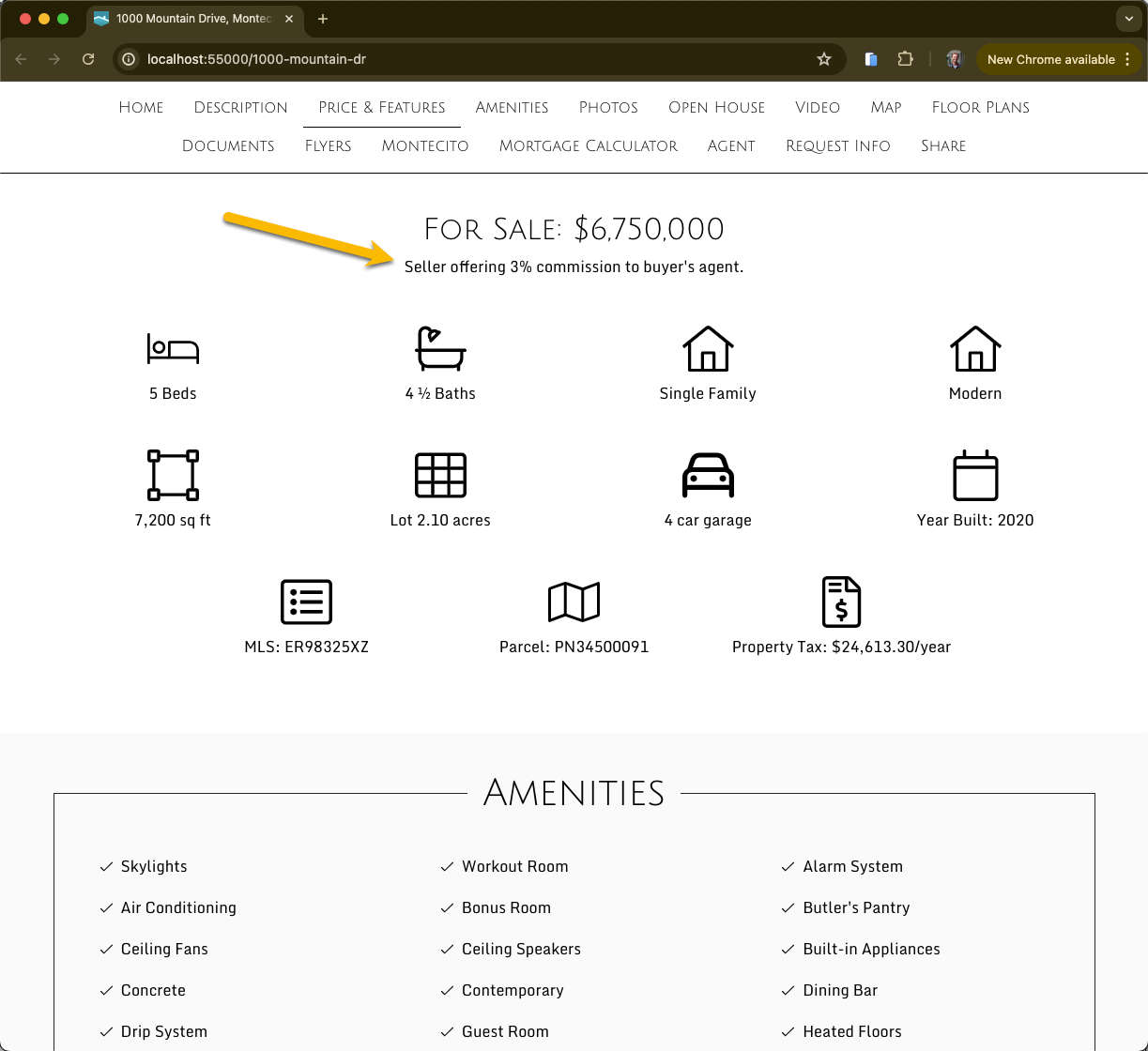Viewport: 1148px width, 1051px height.
Task: Click the MLS: ER98325XZ text
Action: [306, 647]
